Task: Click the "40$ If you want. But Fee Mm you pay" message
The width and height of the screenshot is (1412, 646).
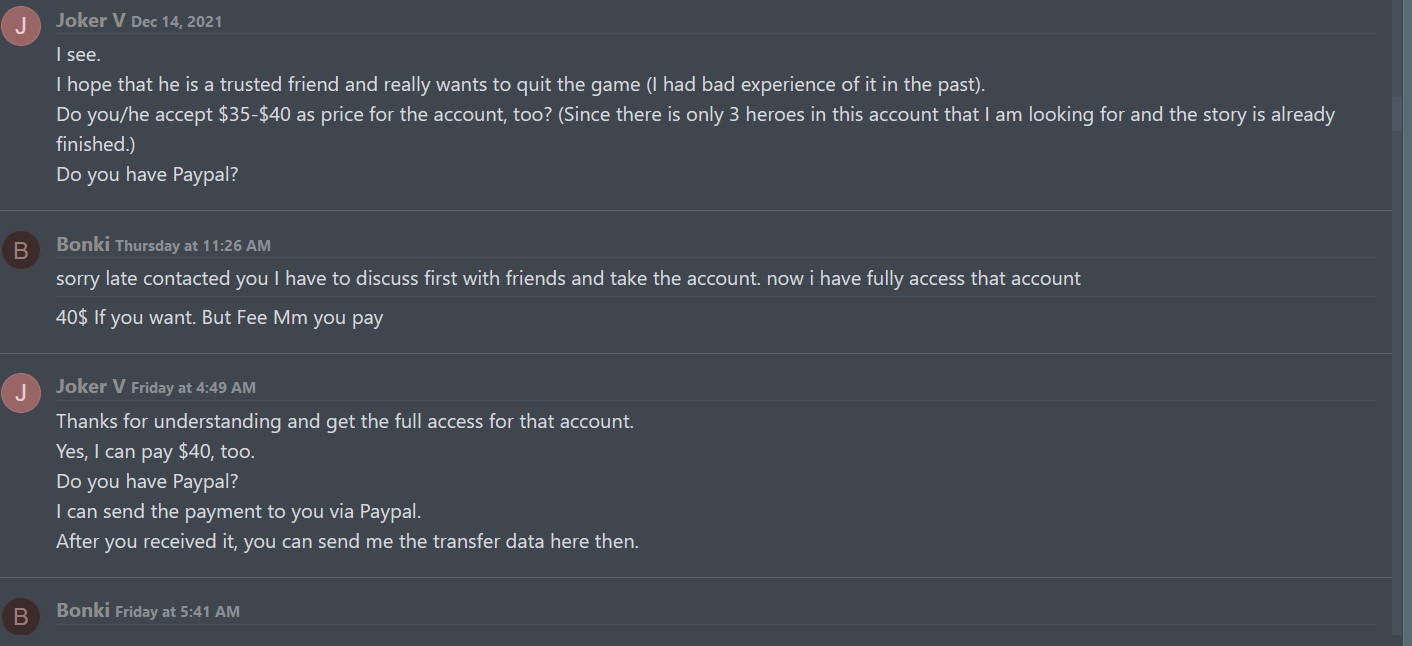Action: (219, 318)
